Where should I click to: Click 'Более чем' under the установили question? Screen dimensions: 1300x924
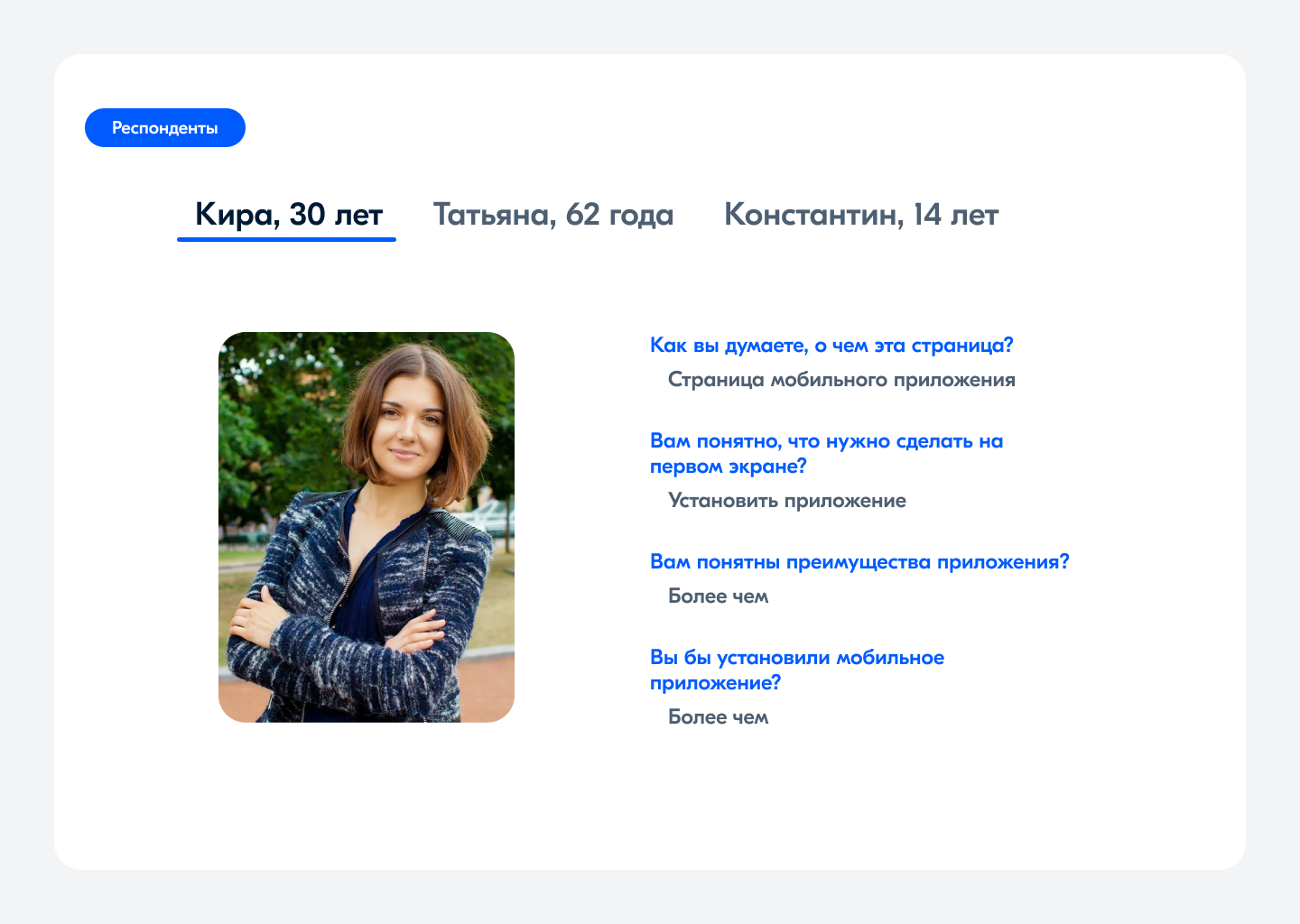point(718,717)
